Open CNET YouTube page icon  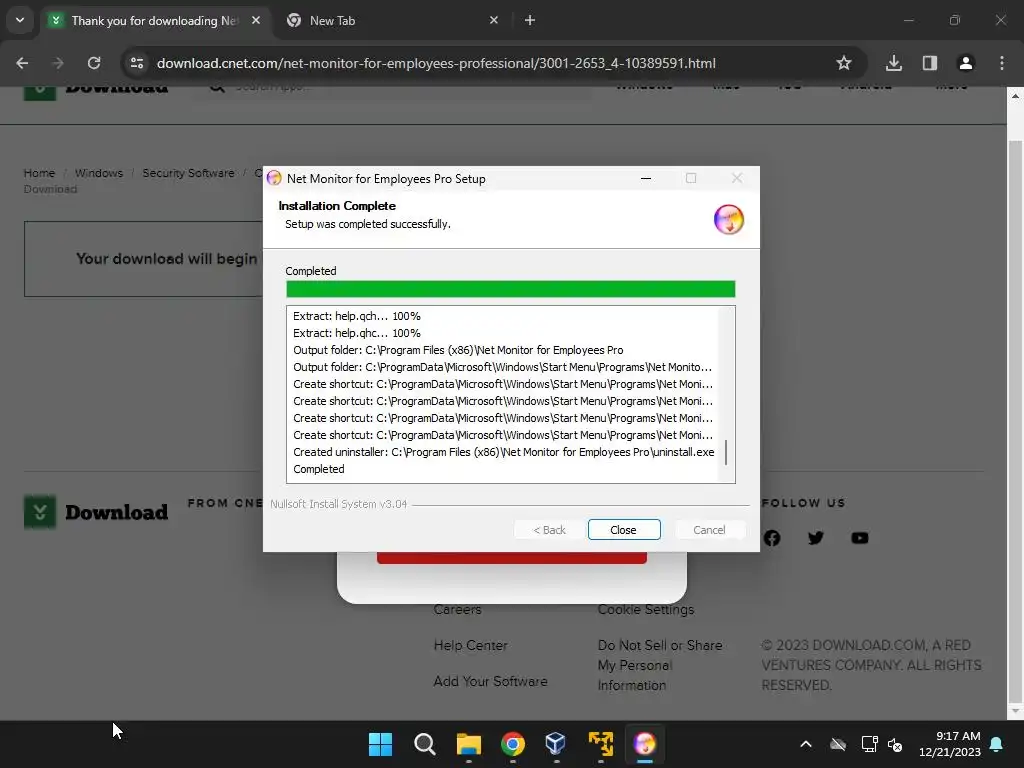point(860,538)
